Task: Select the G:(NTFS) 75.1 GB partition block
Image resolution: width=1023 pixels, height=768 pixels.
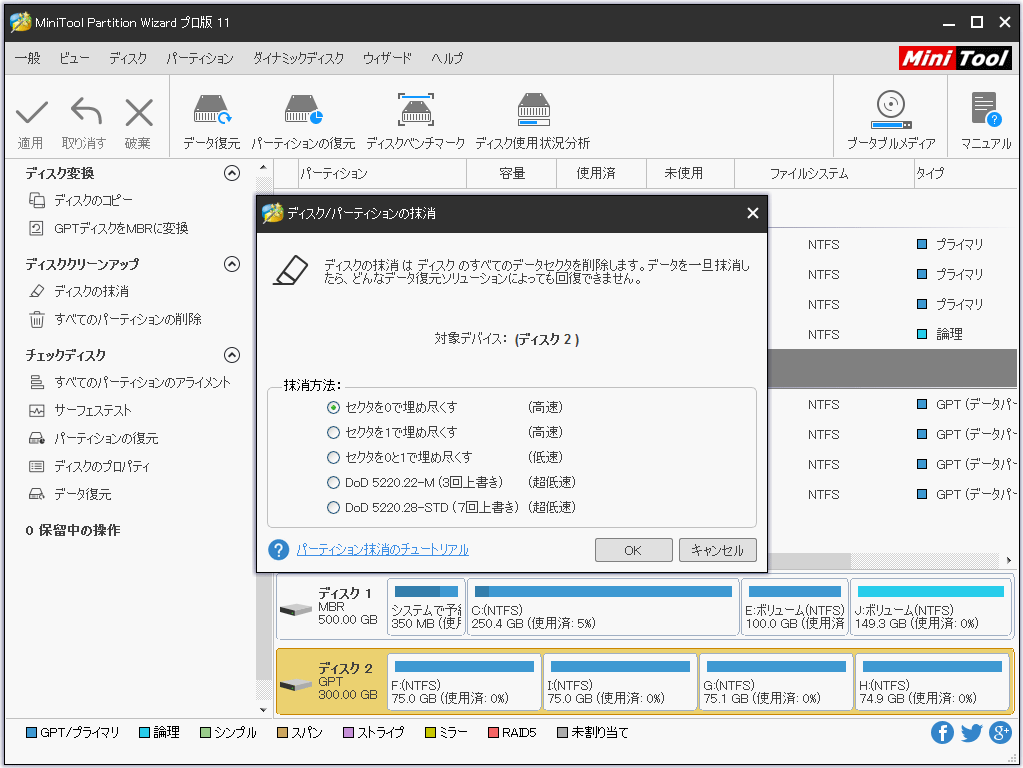Action: tap(776, 682)
